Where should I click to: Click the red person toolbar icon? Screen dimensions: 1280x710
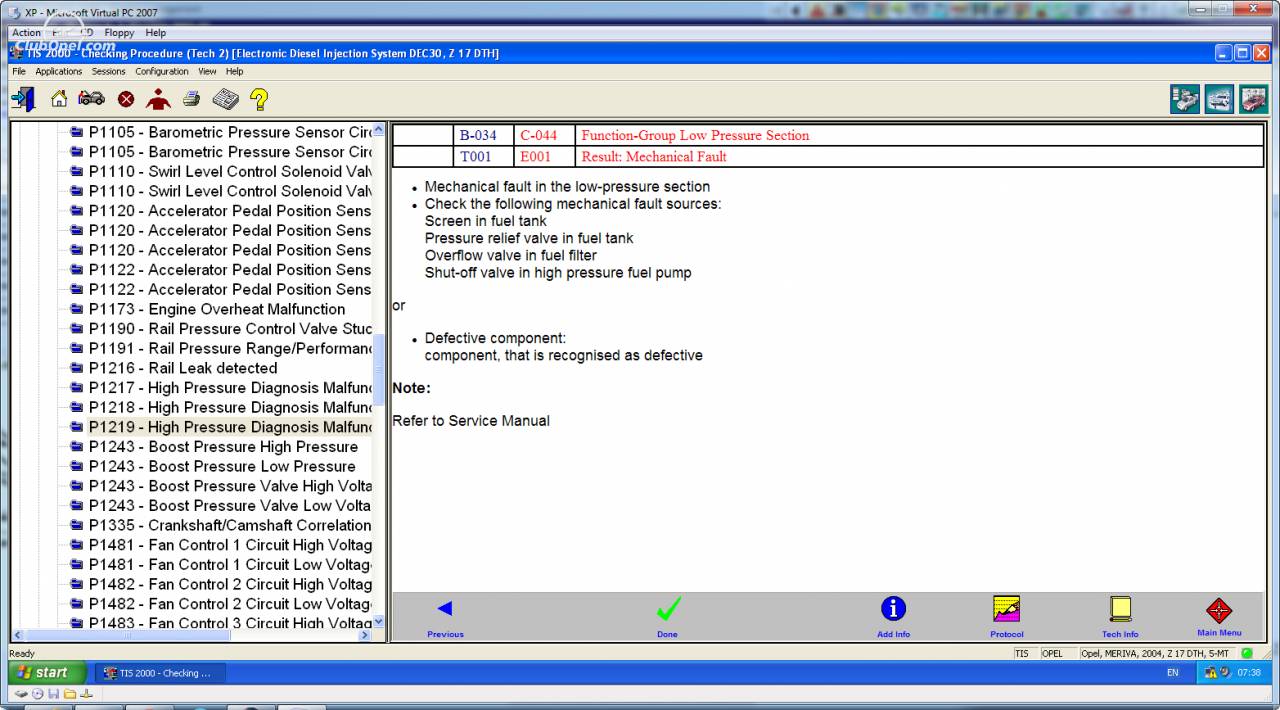coord(158,99)
